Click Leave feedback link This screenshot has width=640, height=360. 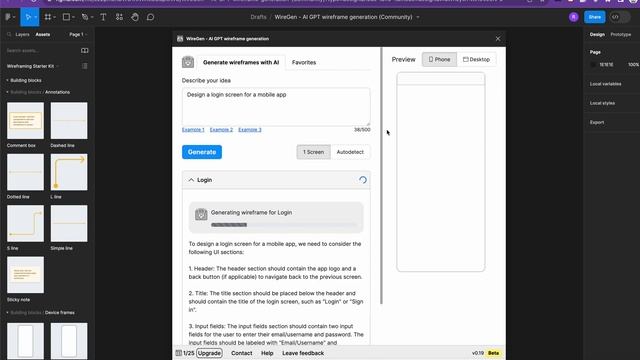click(x=303, y=353)
